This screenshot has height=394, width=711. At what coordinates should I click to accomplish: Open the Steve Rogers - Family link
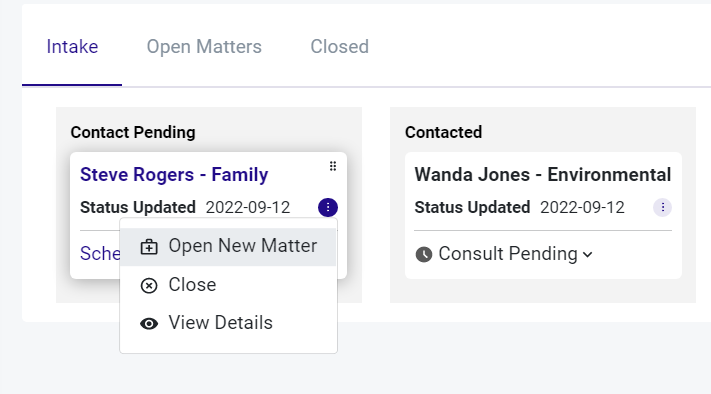(x=174, y=175)
